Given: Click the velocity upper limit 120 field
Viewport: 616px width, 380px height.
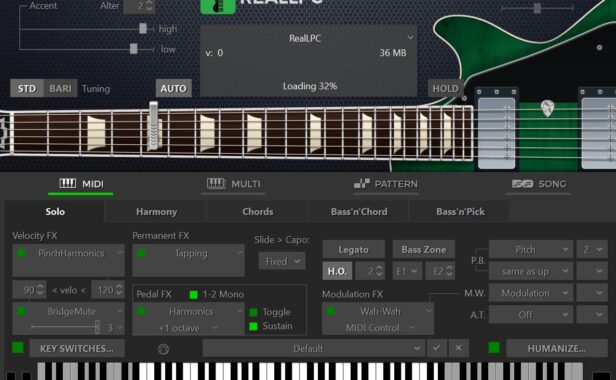Looking at the screenshot, I should pos(108,290).
